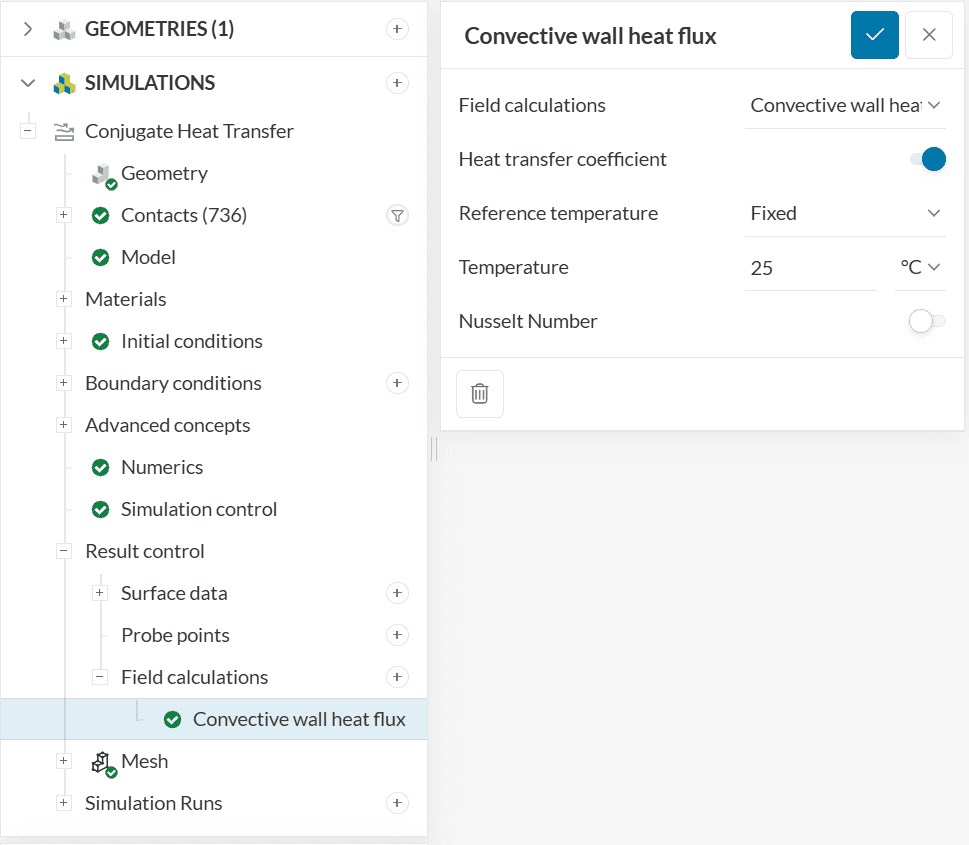This screenshot has width=969, height=845.
Task: Click the trash icon to delete field calculation
Action: 480,394
